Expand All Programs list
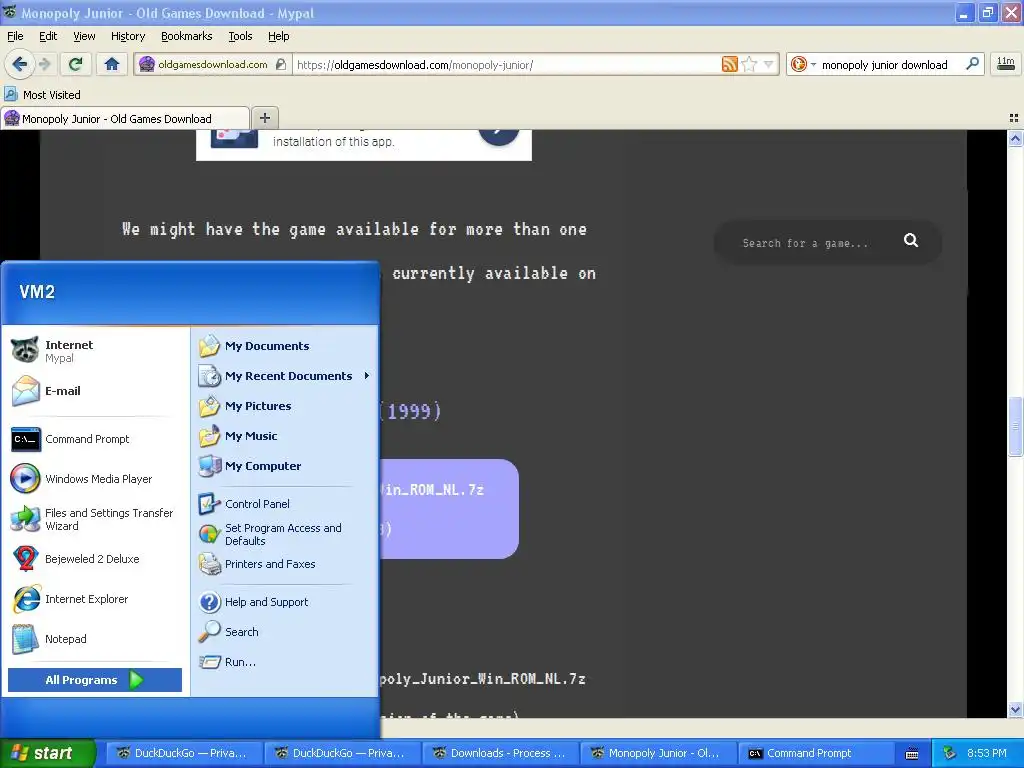1024x768 pixels. pyautogui.click(x=95, y=680)
